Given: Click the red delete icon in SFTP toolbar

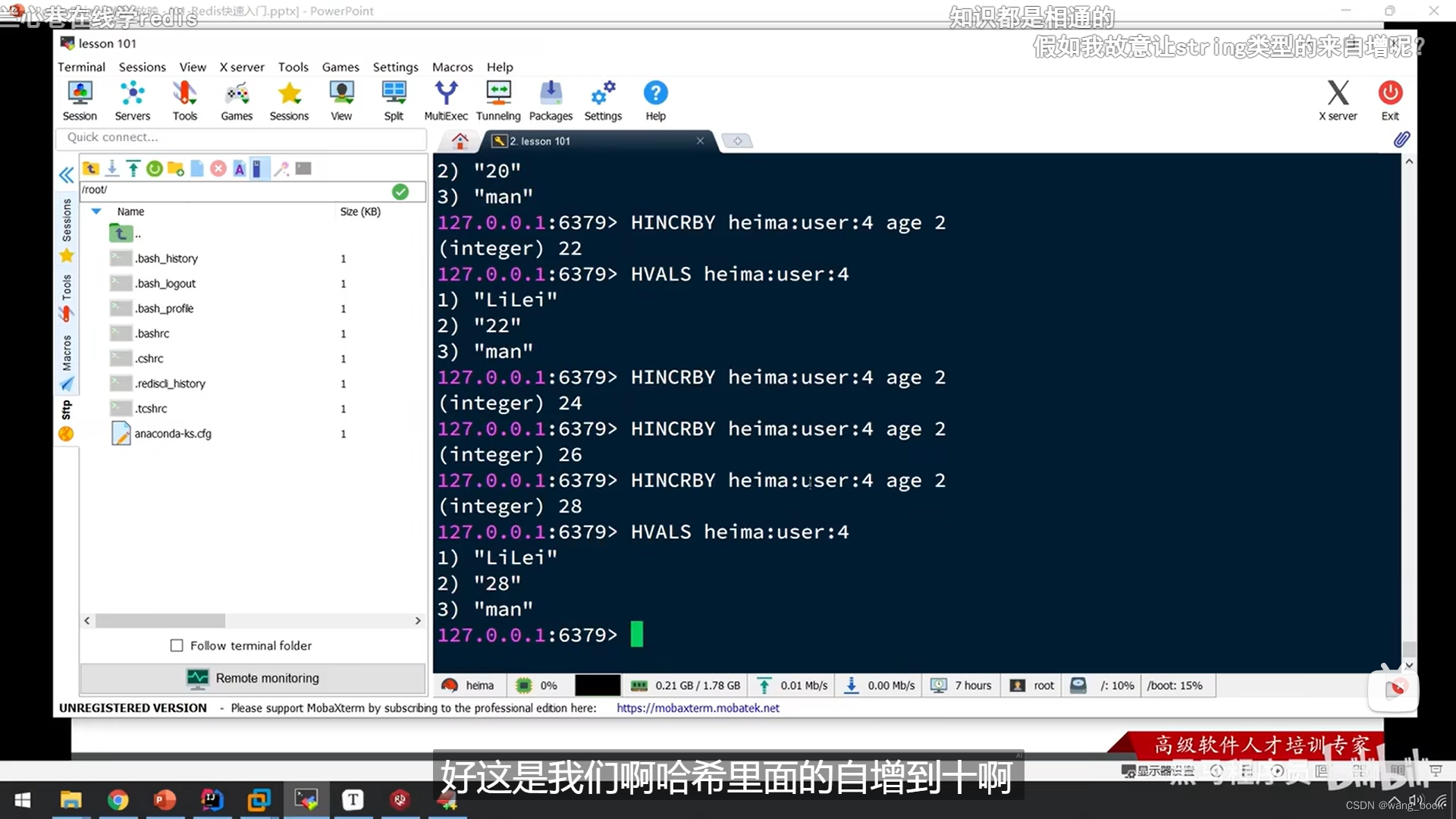Looking at the screenshot, I should [218, 168].
